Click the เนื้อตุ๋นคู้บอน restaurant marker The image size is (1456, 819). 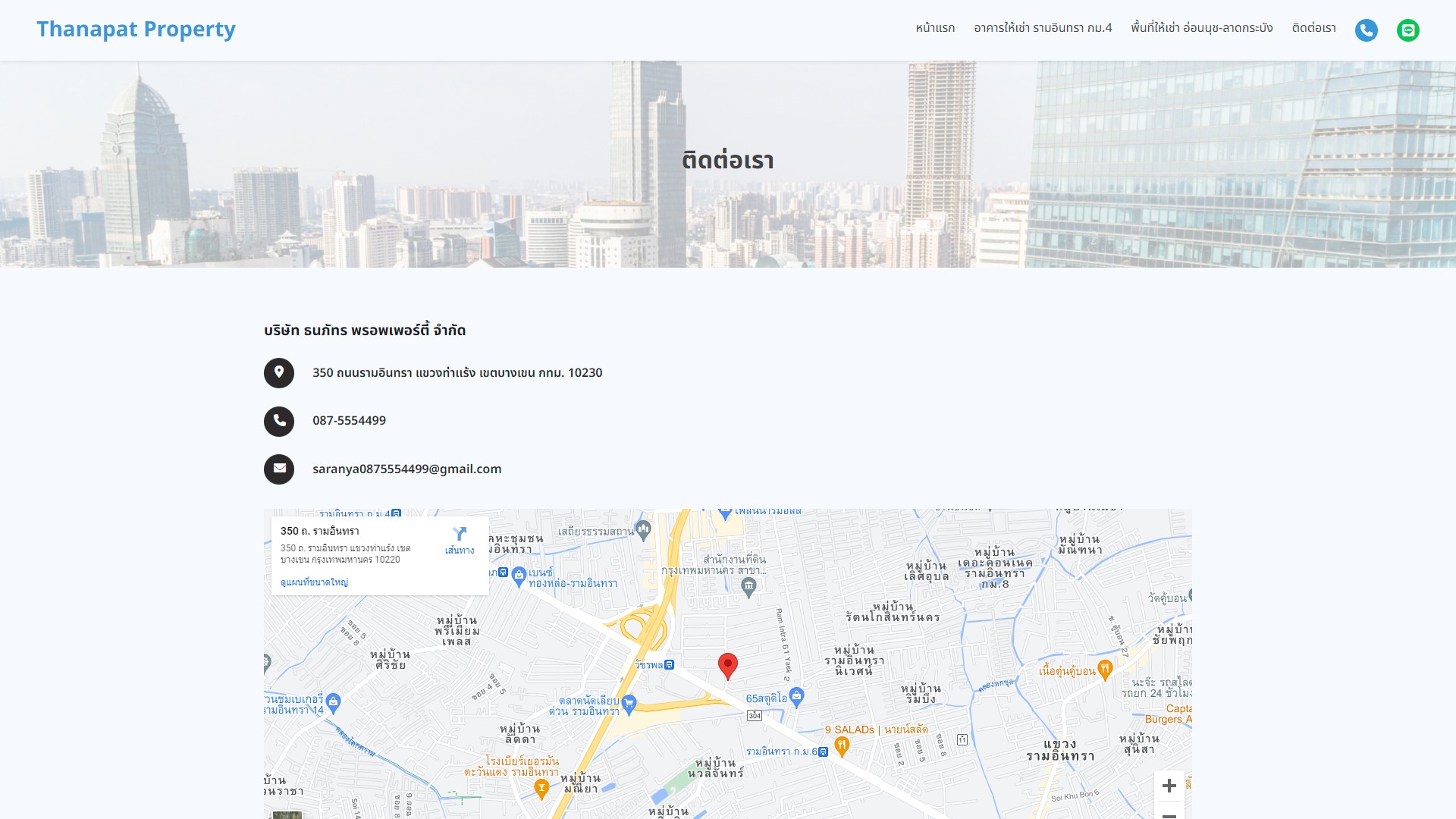coord(1105,670)
